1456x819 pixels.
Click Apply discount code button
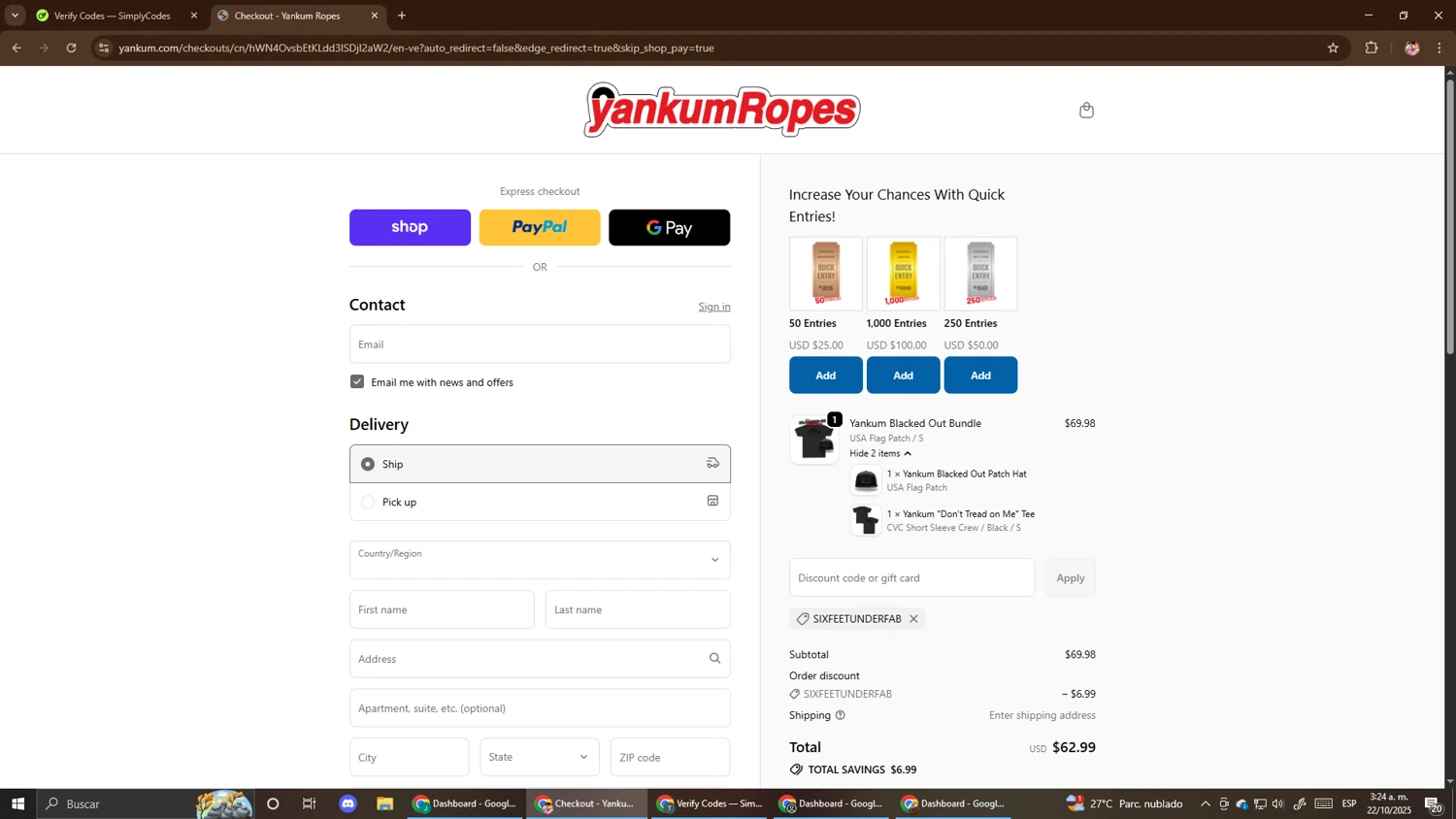pyautogui.click(x=1071, y=577)
